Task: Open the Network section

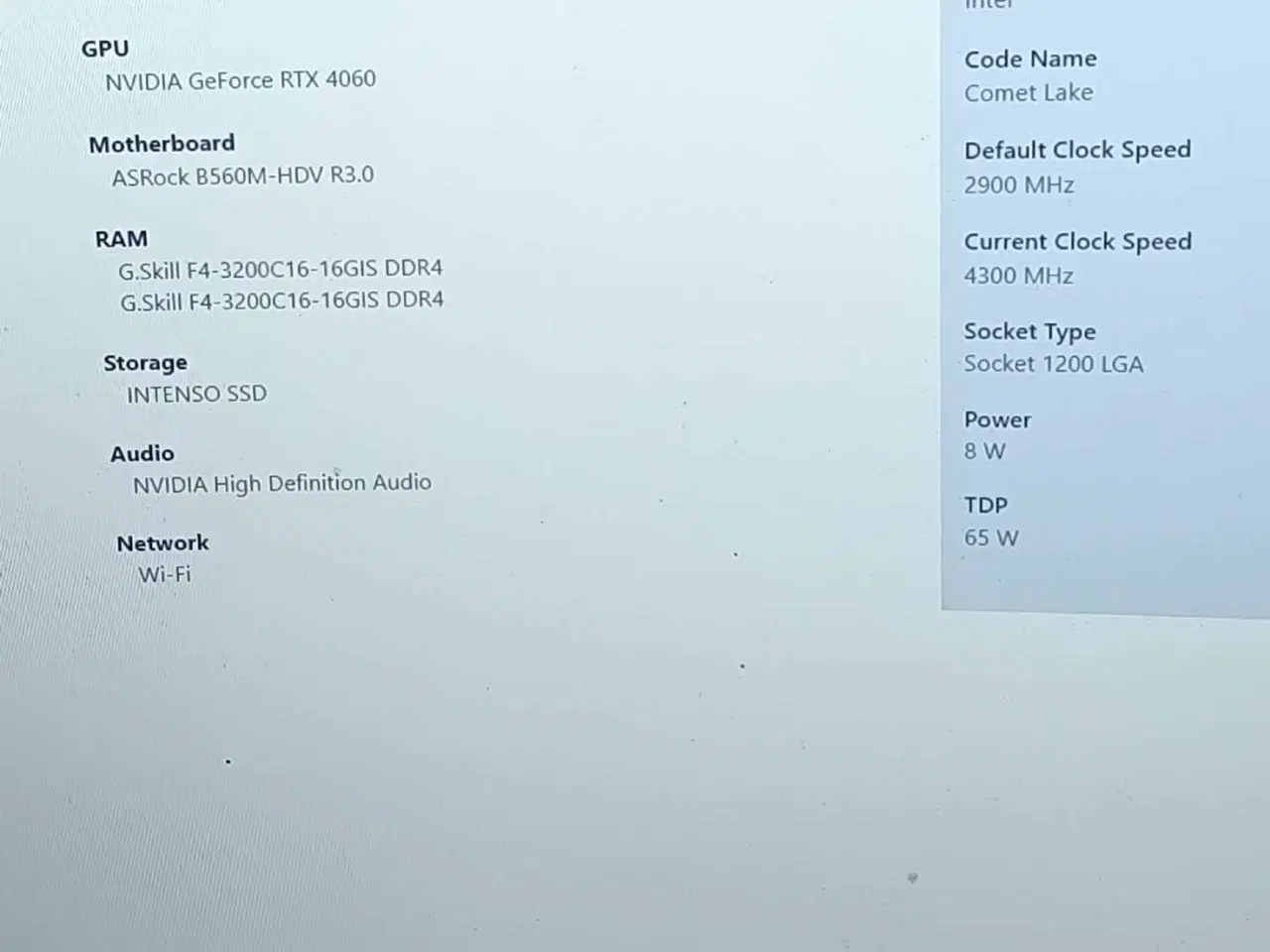Action: coord(163,543)
